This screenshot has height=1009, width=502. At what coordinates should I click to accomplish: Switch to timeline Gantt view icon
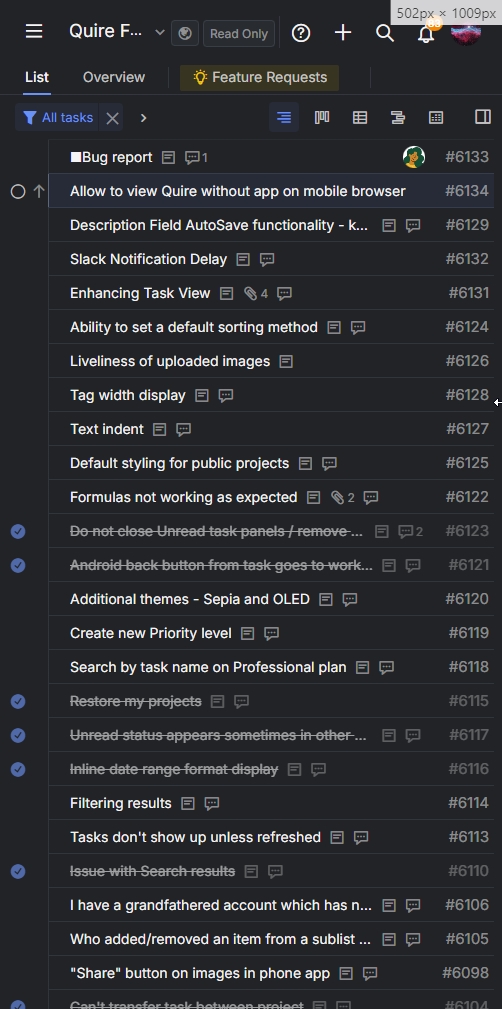pos(398,117)
